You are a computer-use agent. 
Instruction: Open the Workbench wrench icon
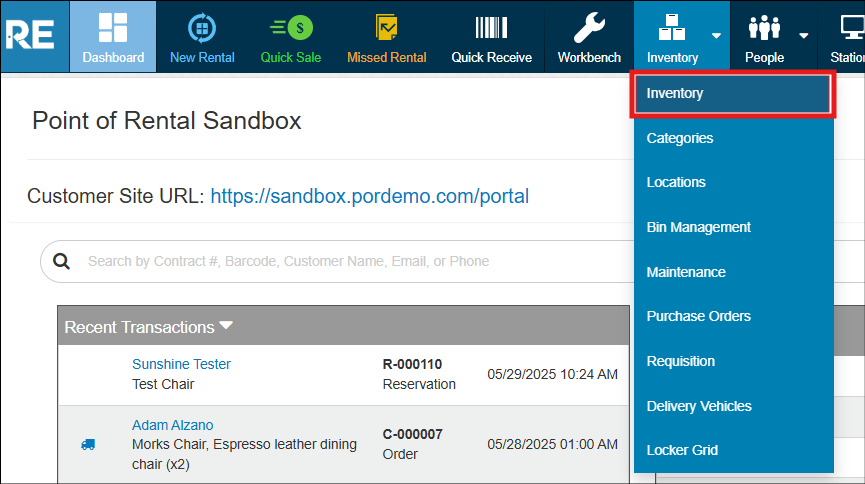[589, 28]
